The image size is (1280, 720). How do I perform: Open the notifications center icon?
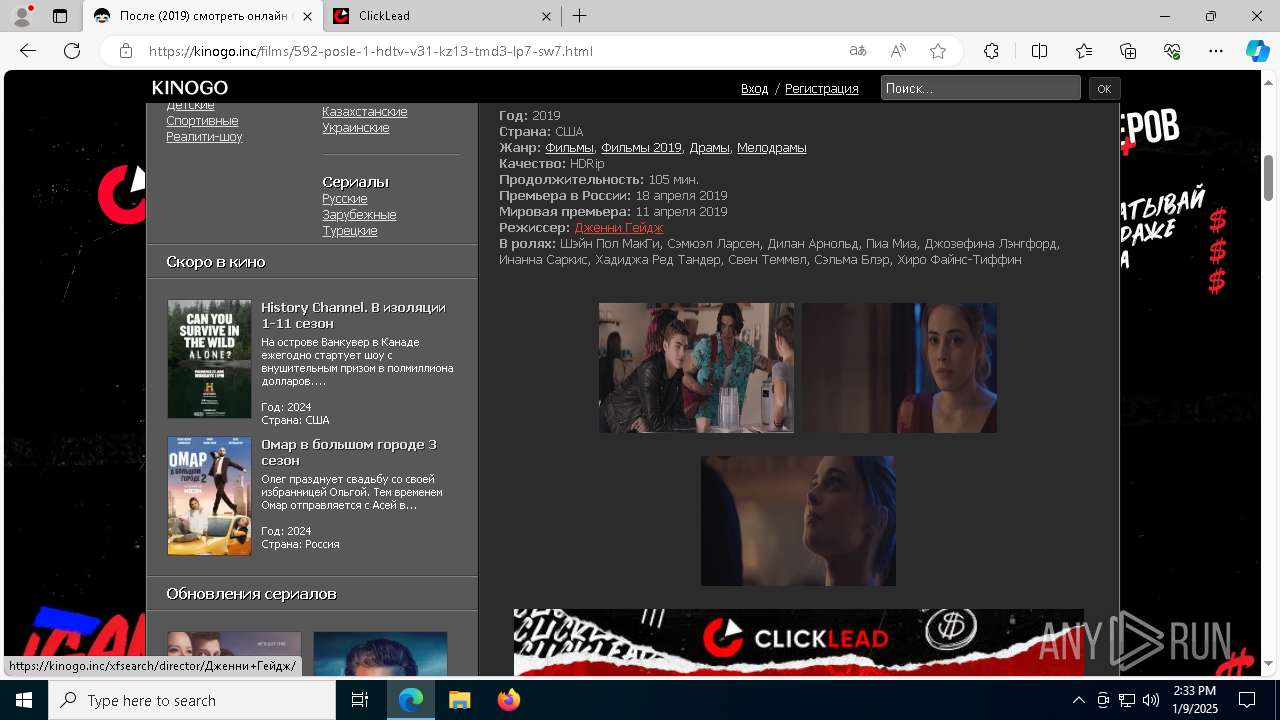pyautogui.click(x=1247, y=700)
